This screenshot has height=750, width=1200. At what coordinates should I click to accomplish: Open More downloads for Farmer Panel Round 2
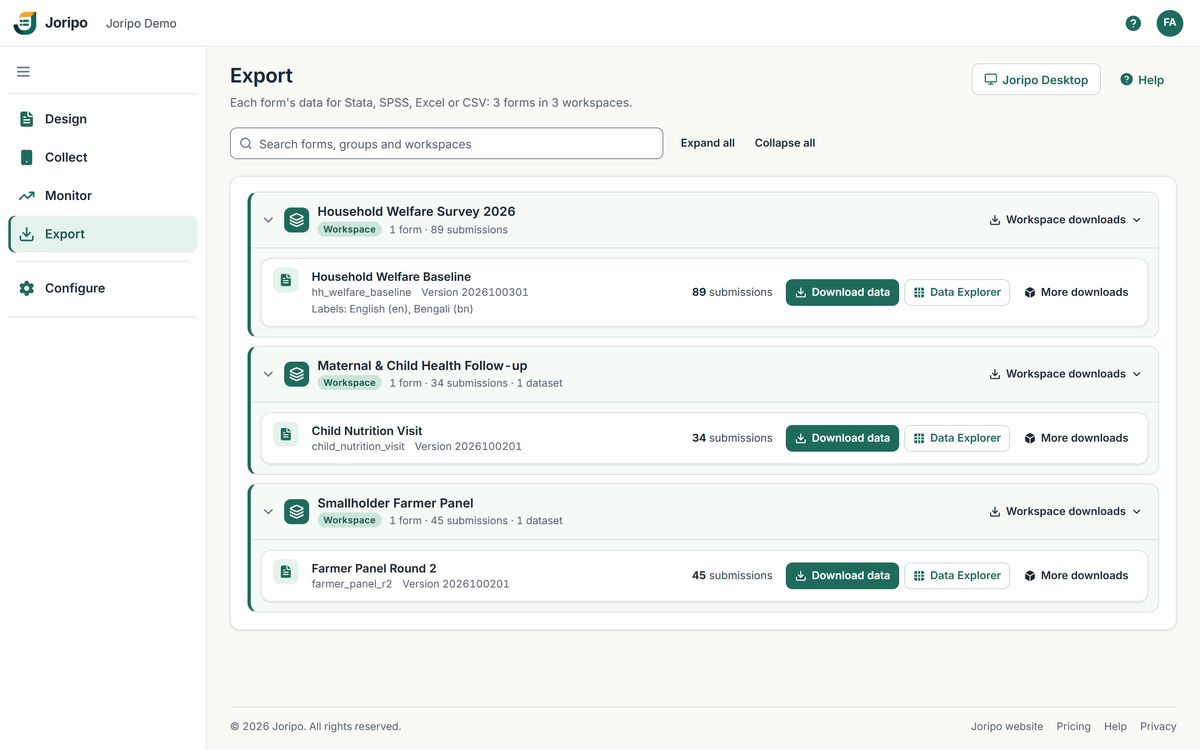[x=1076, y=575]
